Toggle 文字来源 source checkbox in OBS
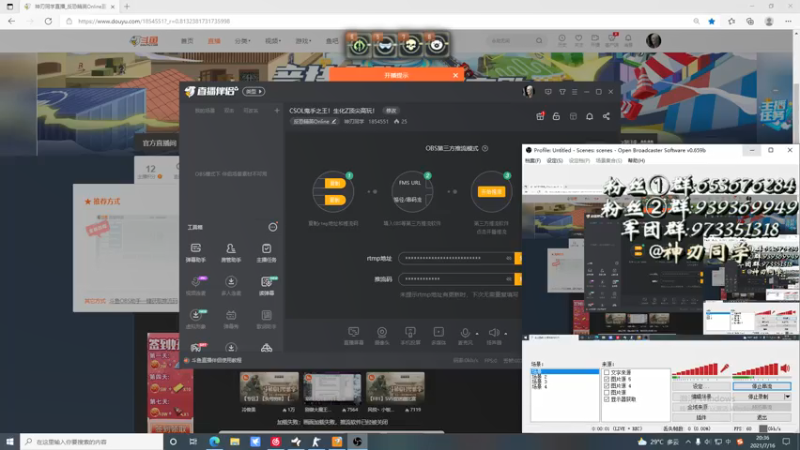The width and height of the screenshot is (800, 450). point(607,372)
